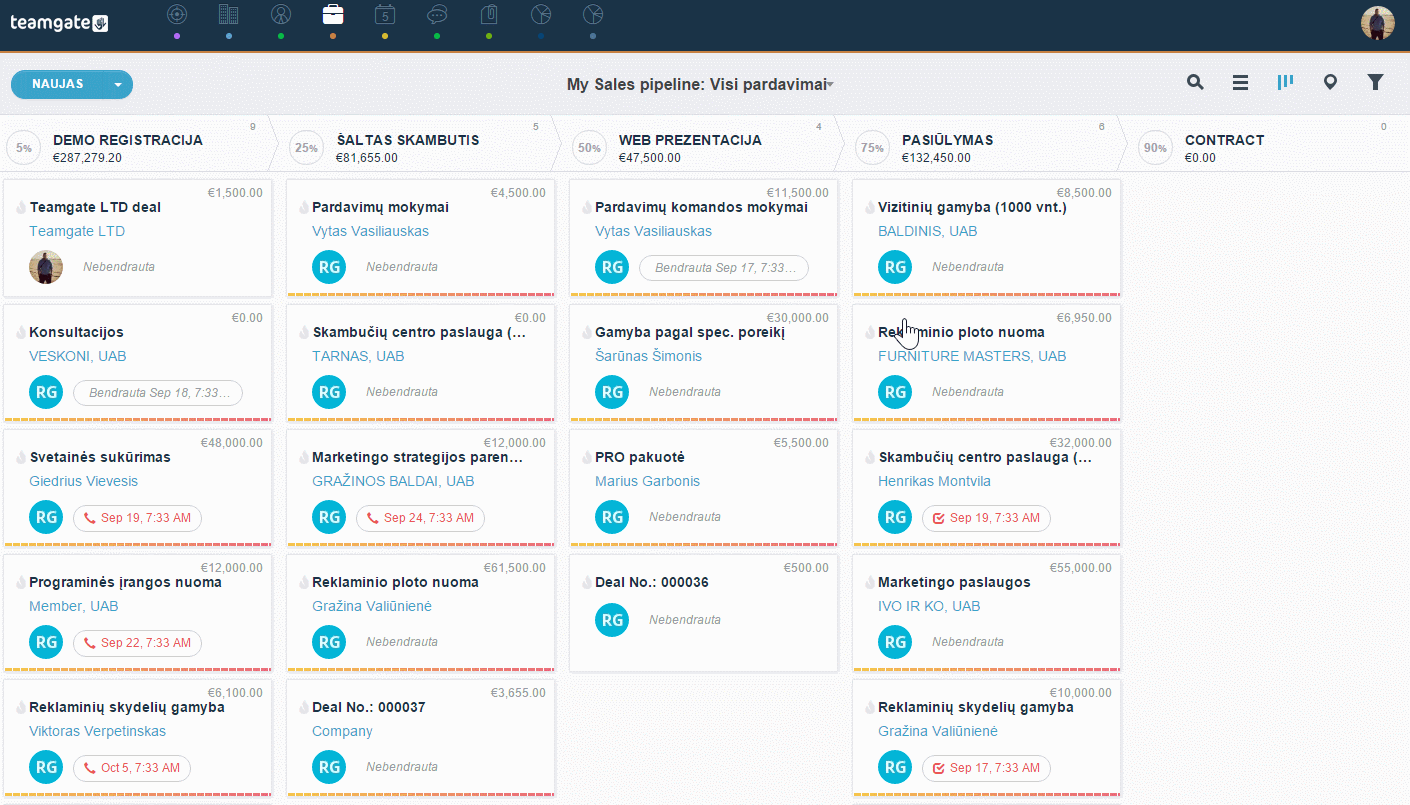Open the Teamgate LTD company link
Screen dimensions: 1410x805
coord(77,231)
